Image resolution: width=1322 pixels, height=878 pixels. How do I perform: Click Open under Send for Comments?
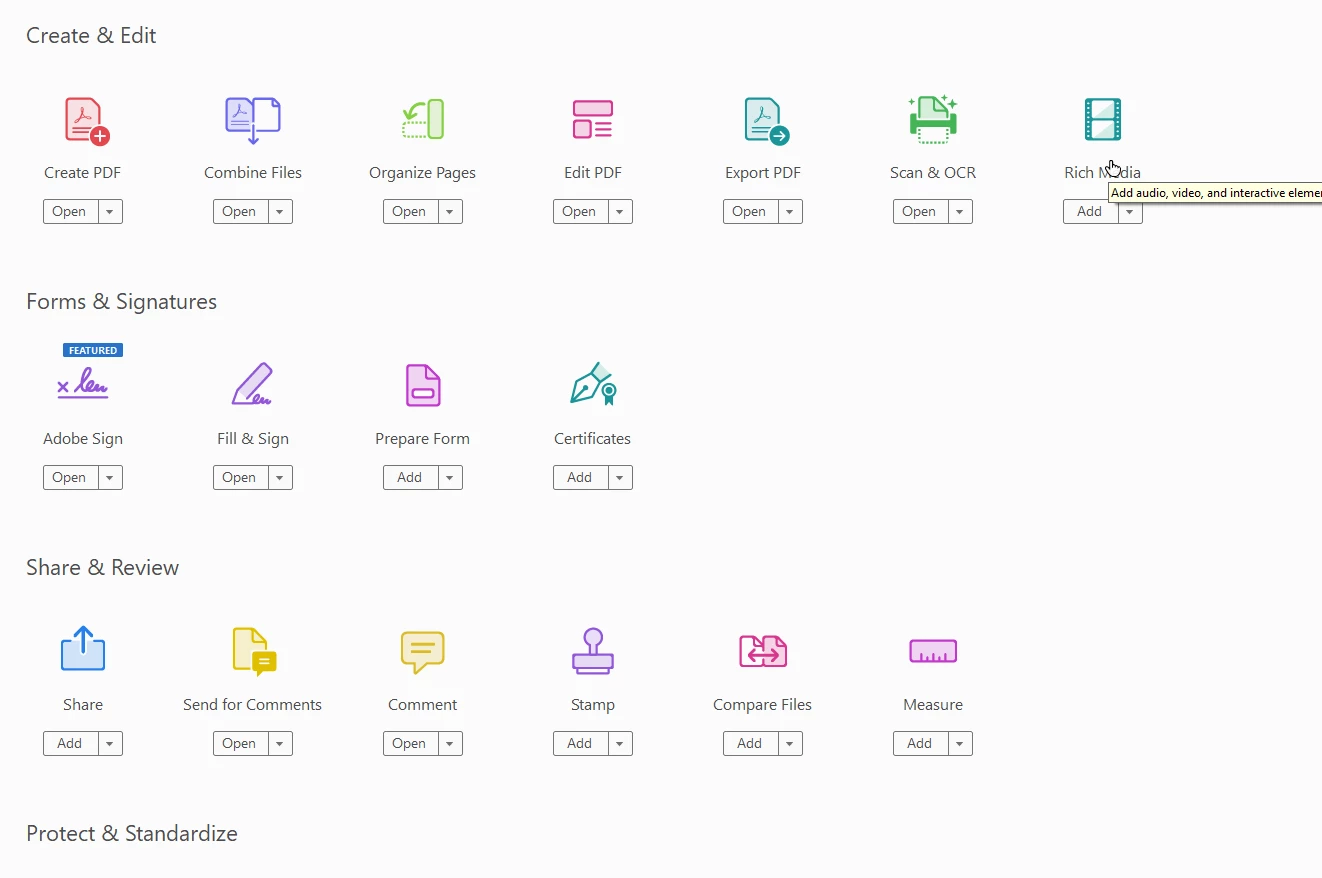coord(240,743)
